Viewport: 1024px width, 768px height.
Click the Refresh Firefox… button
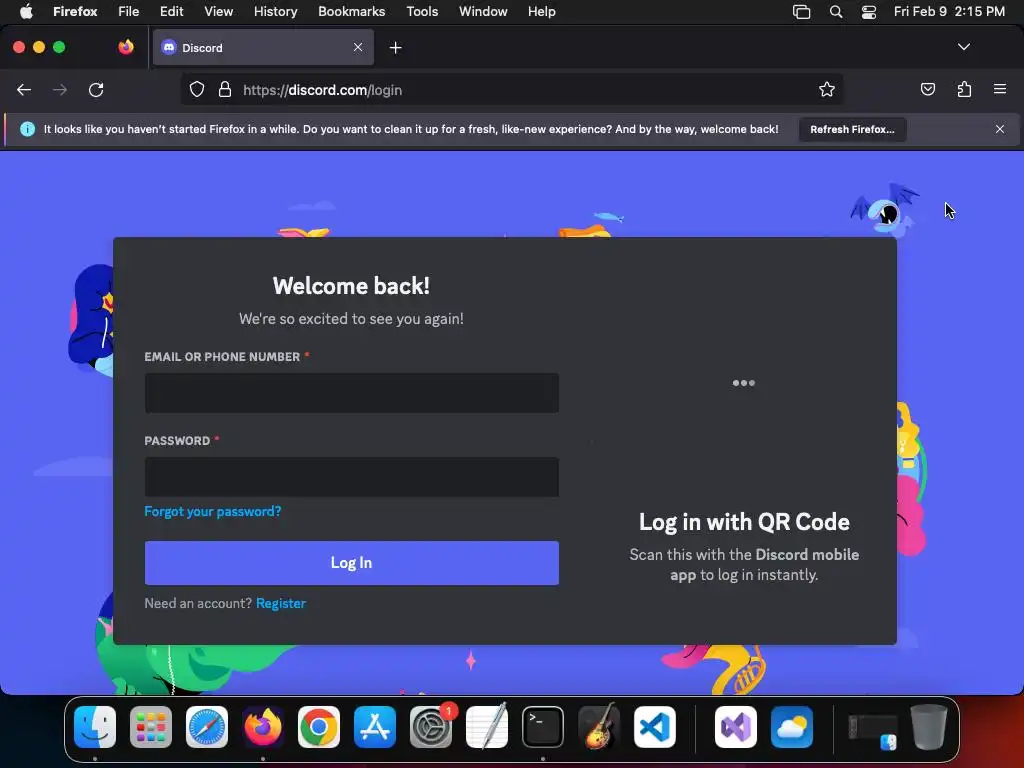852,129
